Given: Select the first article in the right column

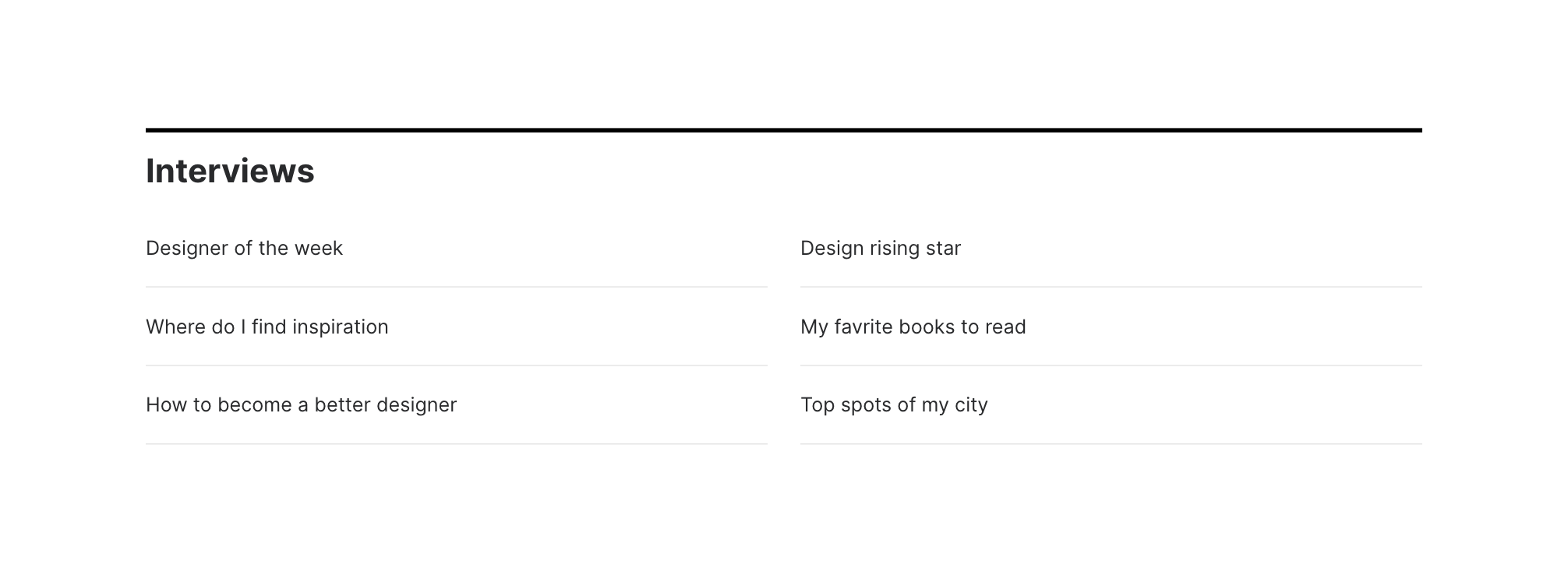Looking at the screenshot, I should point(881,248).
